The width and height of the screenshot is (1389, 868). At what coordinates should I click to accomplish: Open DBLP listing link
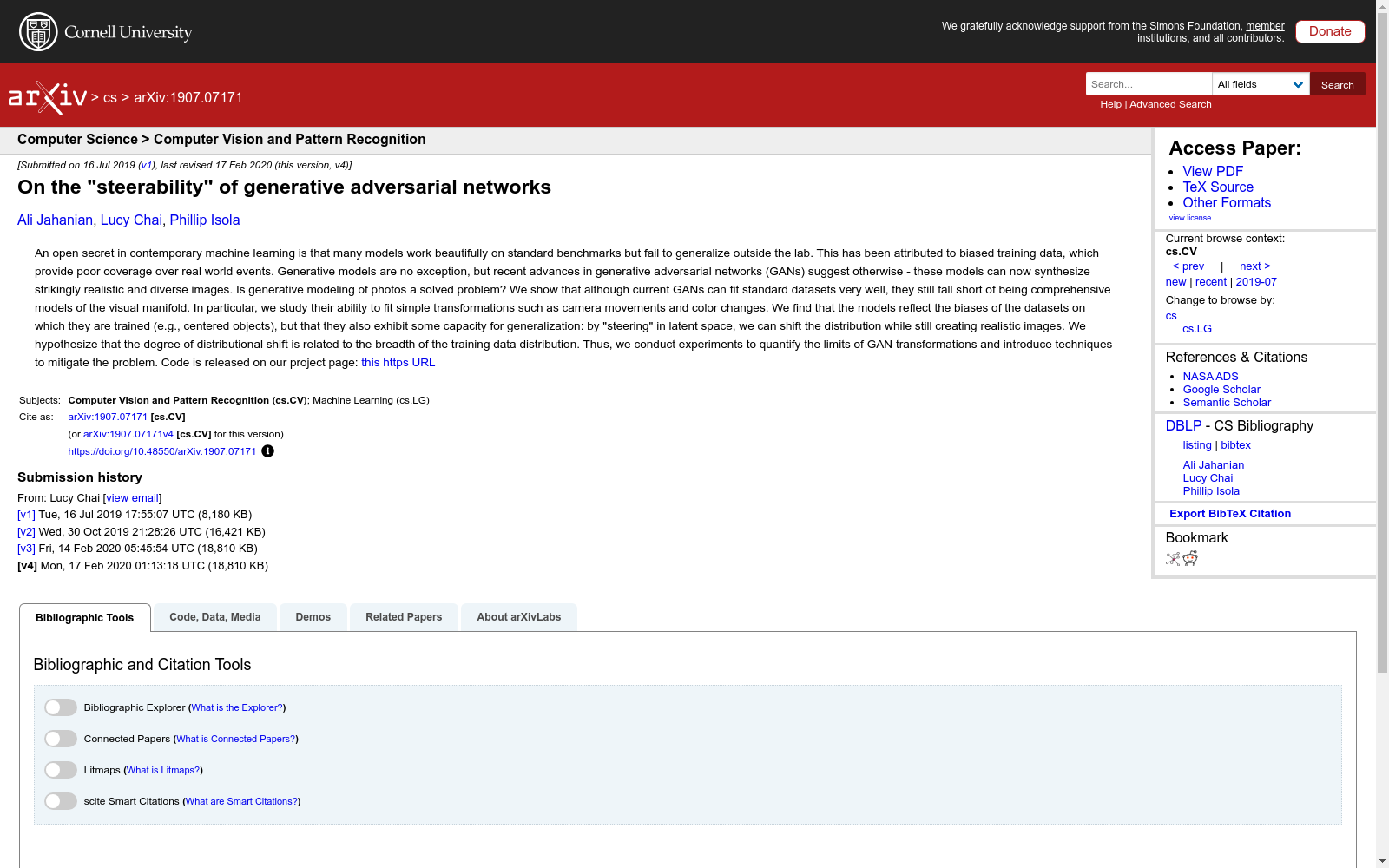pyautogui.click(x=1197, y=445)
